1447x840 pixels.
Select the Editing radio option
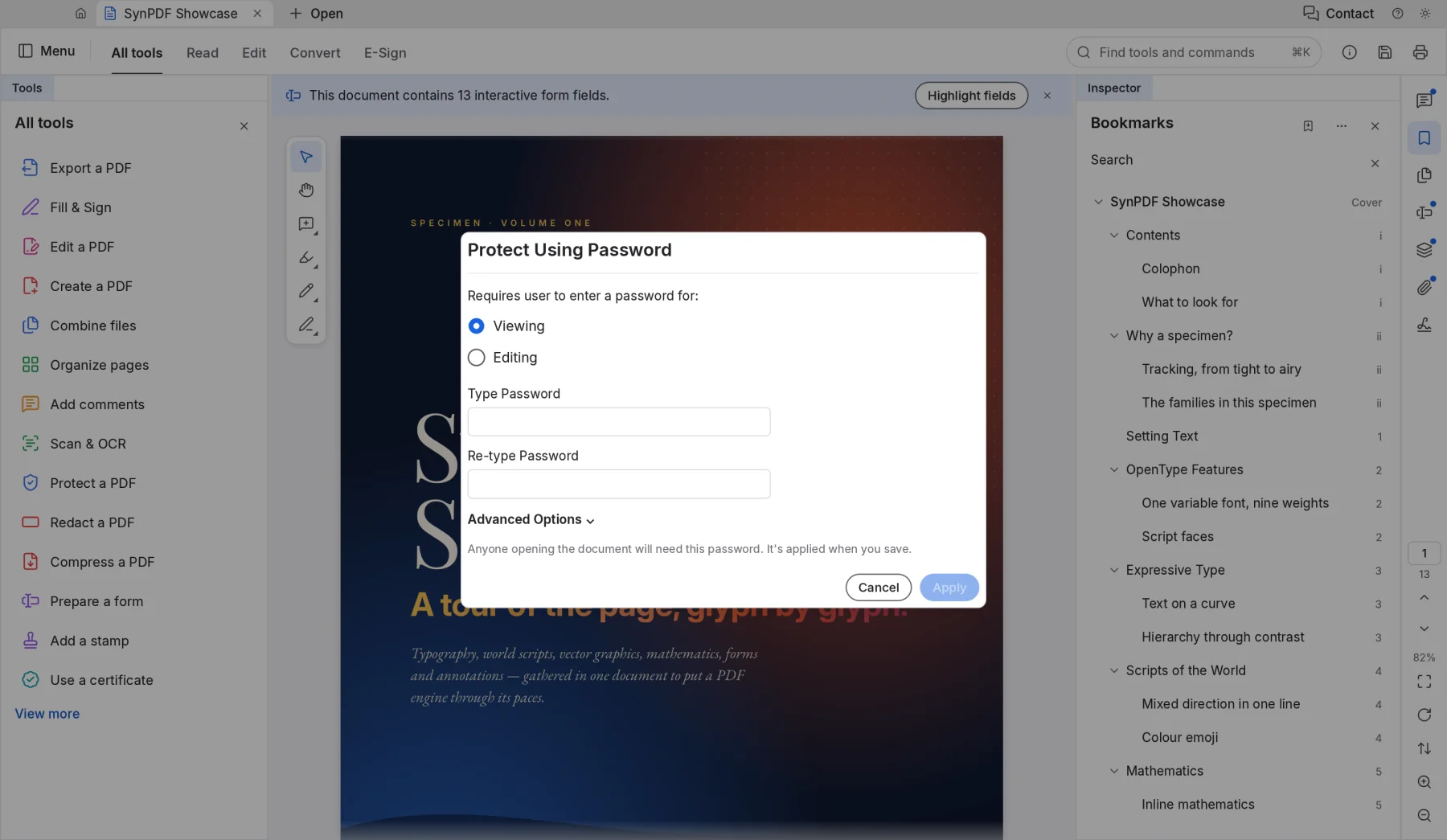click(x=476, y=358)
